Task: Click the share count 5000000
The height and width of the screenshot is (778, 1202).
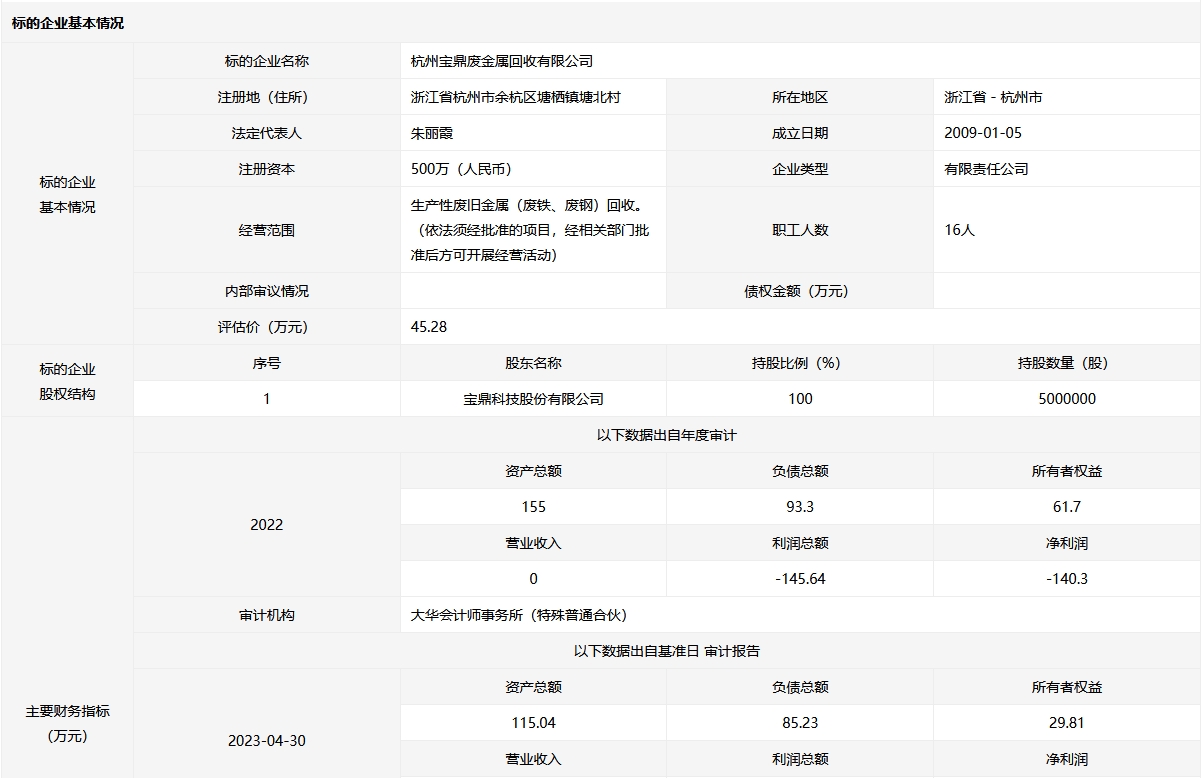Action: click(x=1067, y=399)
